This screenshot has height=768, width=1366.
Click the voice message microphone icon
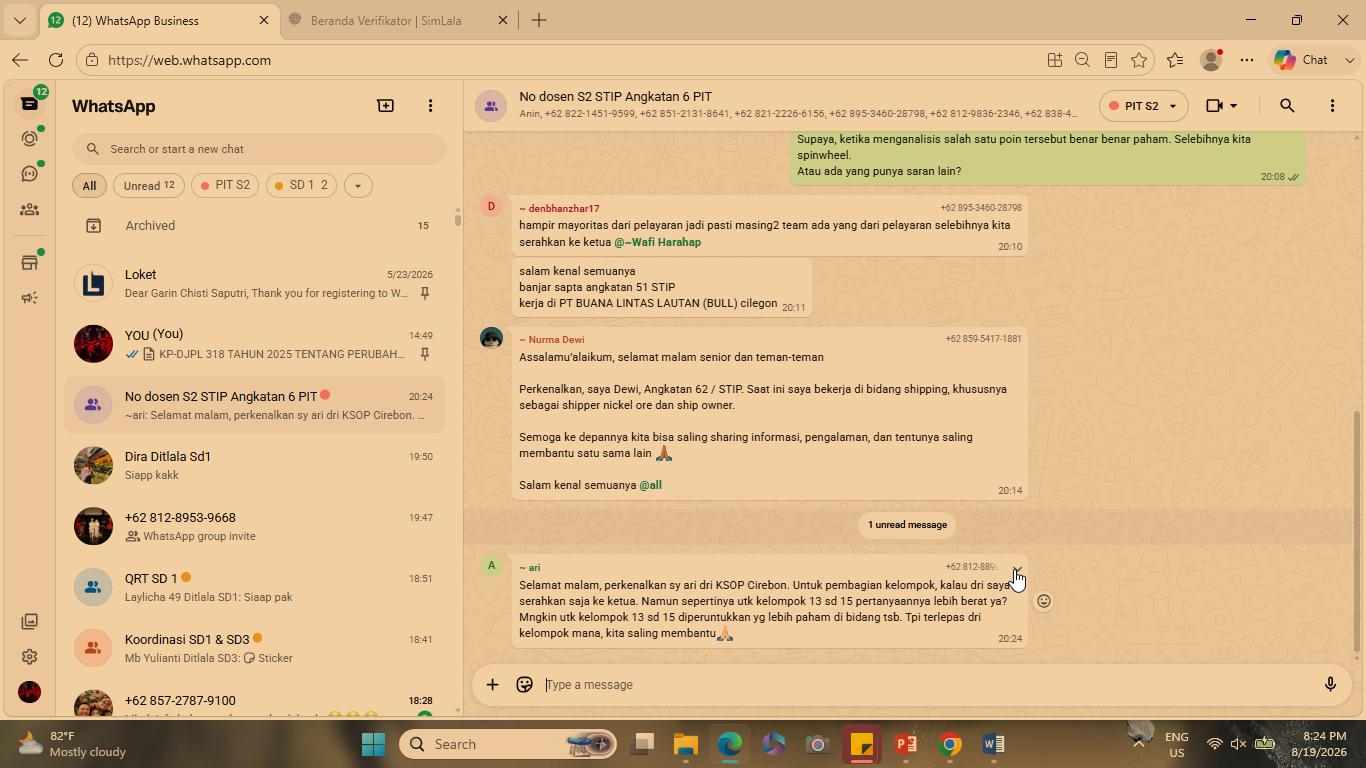point(1330,685)
